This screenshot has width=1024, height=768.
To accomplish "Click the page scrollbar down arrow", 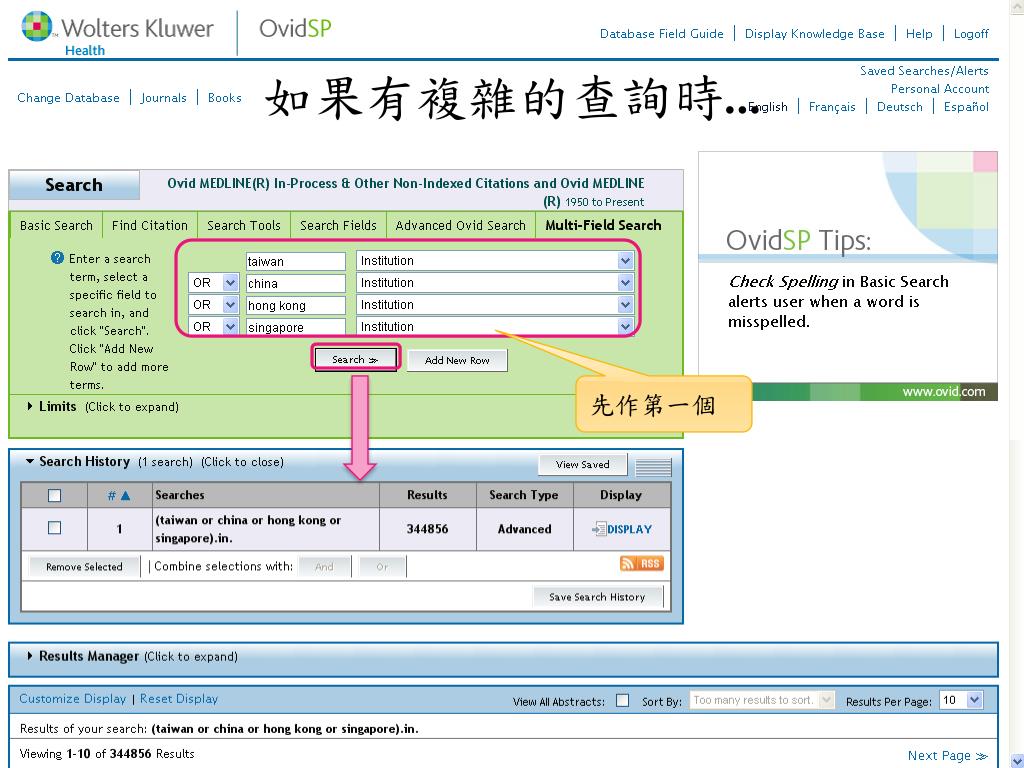I will pos(1017,760).
